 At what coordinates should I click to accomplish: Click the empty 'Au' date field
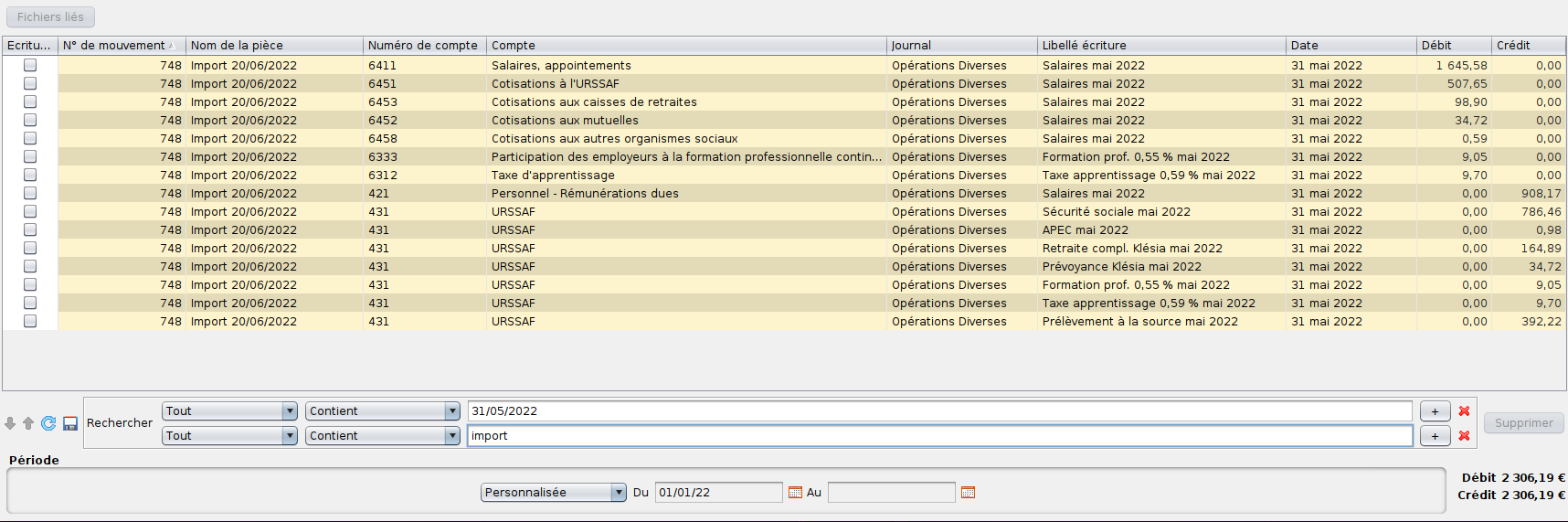(891, 493)
